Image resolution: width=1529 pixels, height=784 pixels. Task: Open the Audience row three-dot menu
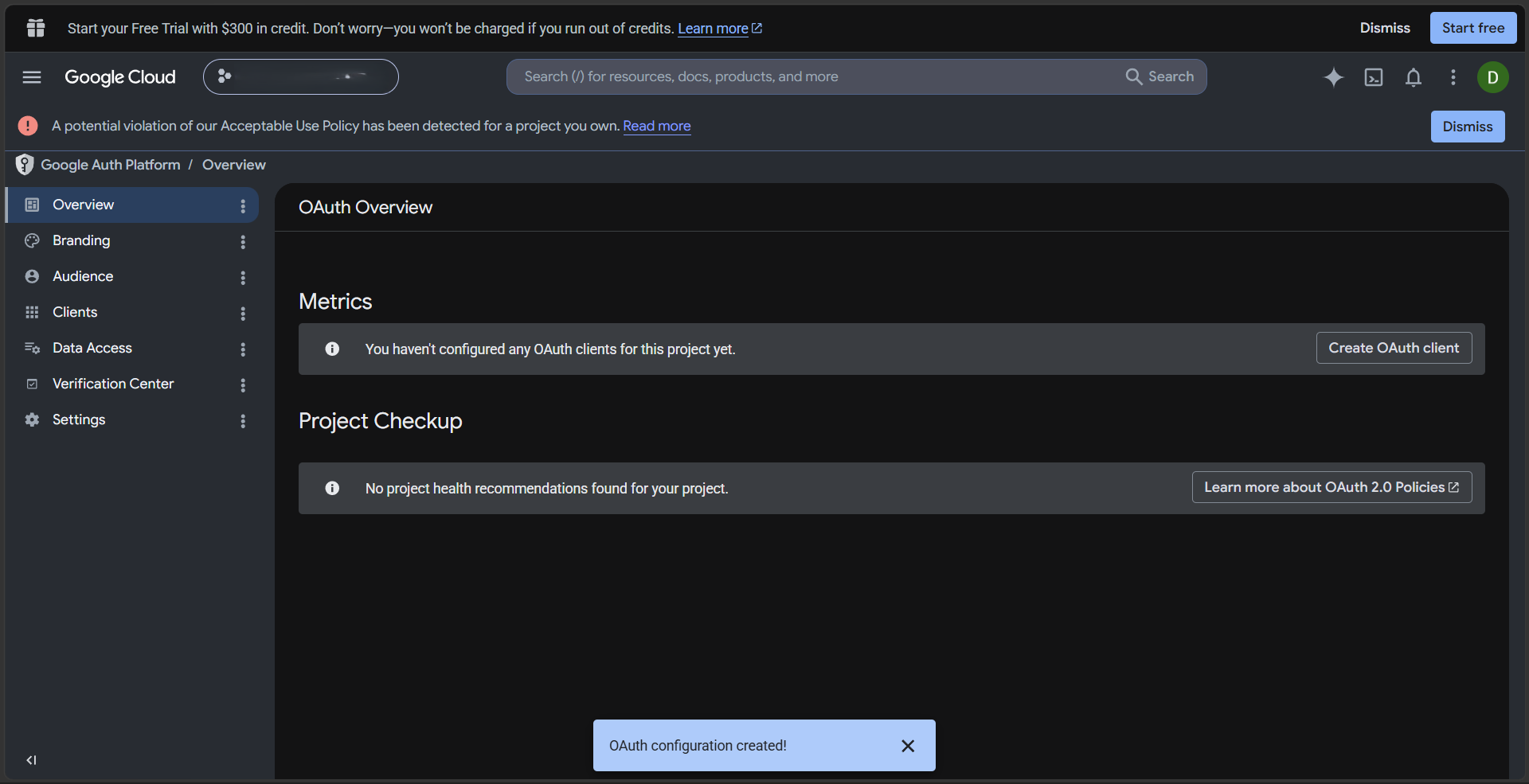point(243,278)
